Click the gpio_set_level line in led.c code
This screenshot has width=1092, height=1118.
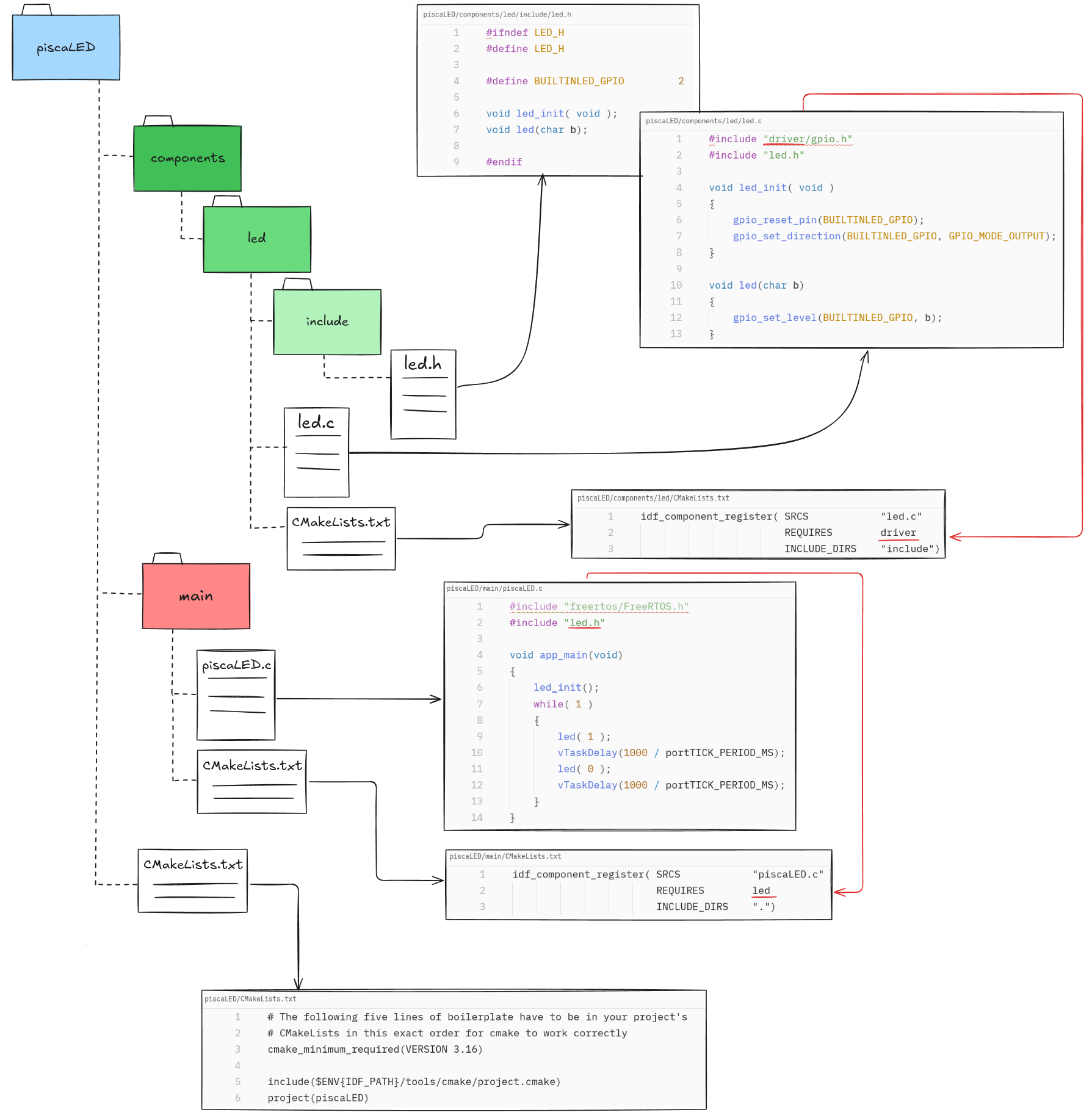pos(837,318)
